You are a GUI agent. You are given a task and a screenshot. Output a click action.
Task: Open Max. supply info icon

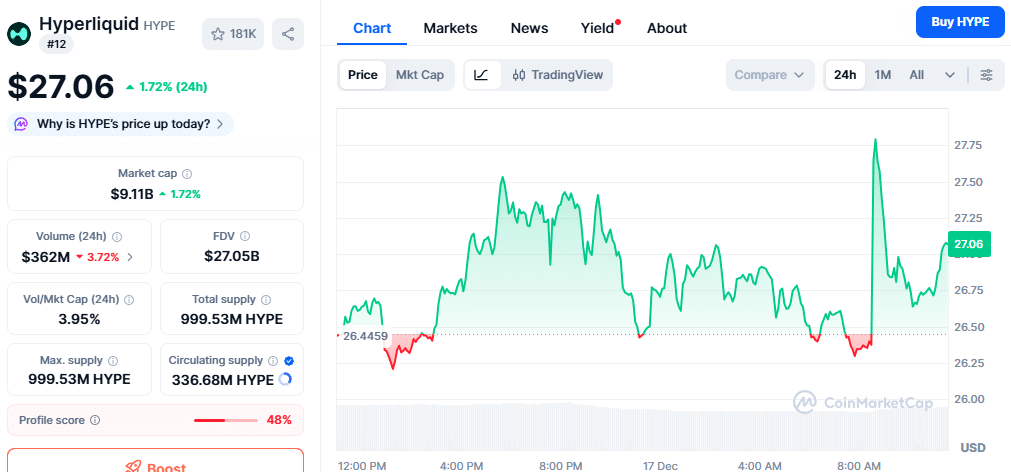point(113,360)
